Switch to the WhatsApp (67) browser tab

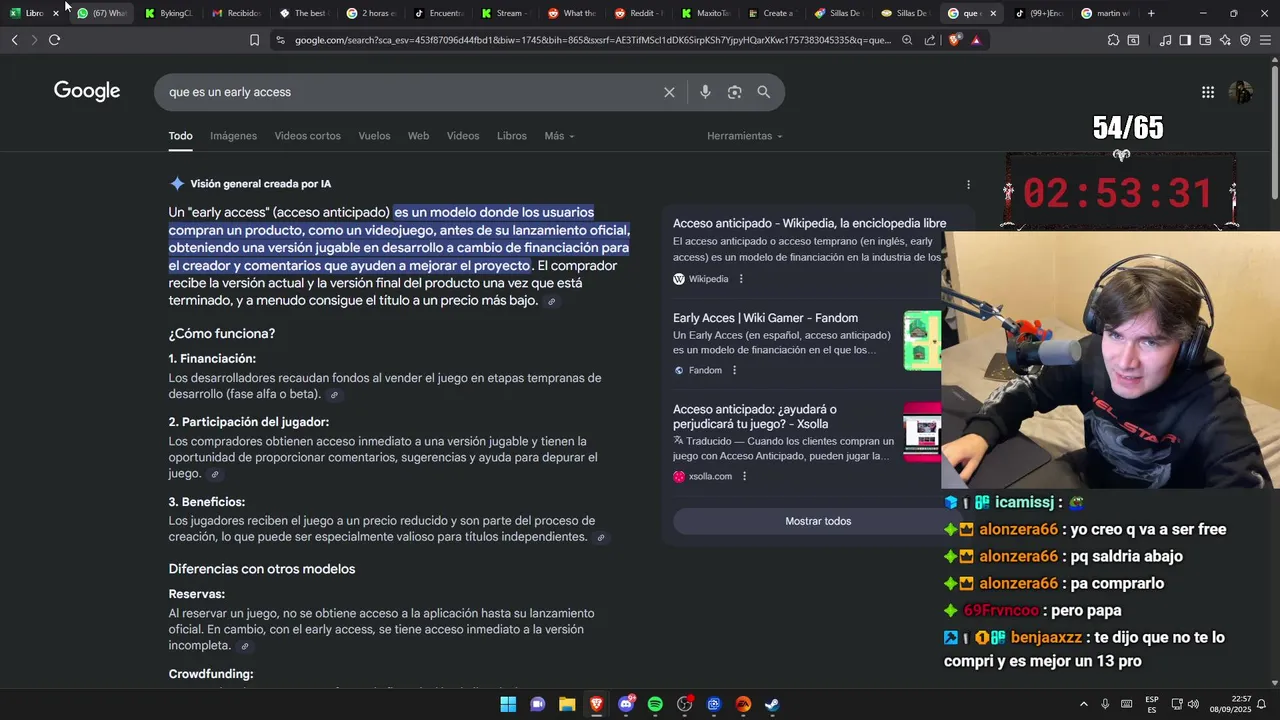(101, 13)
